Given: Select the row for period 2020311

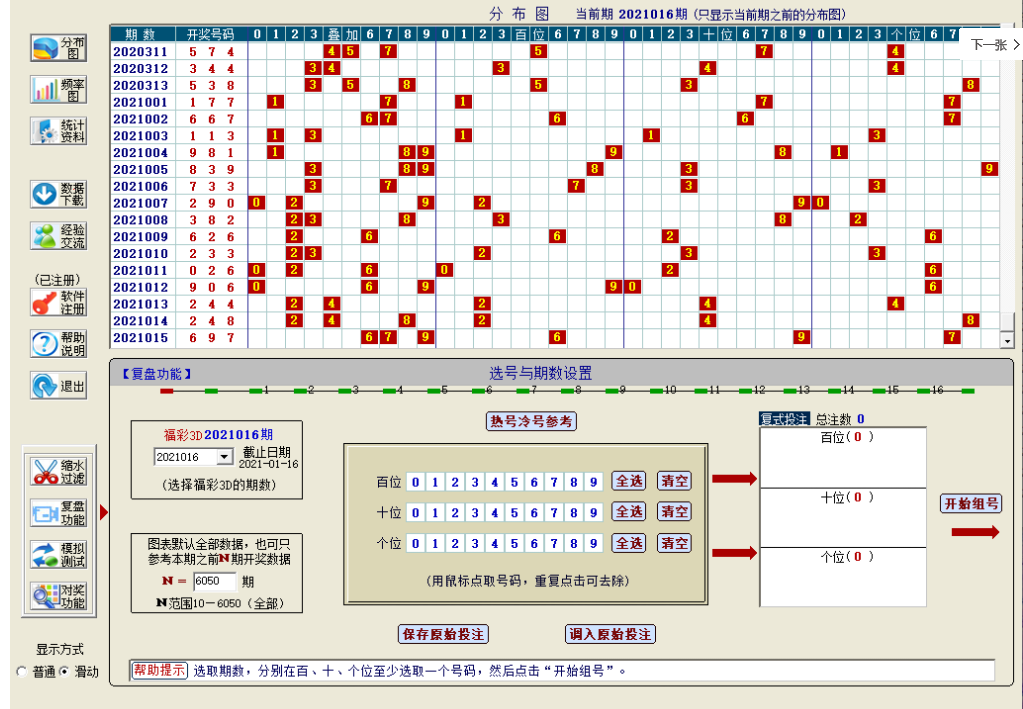Looking at the screenshot, I should 555,51.
